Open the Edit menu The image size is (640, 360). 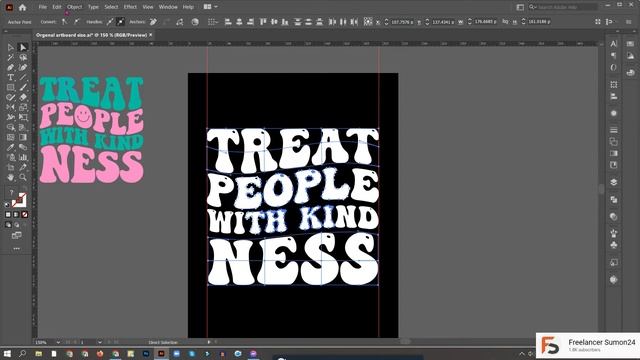coord(57,7)
